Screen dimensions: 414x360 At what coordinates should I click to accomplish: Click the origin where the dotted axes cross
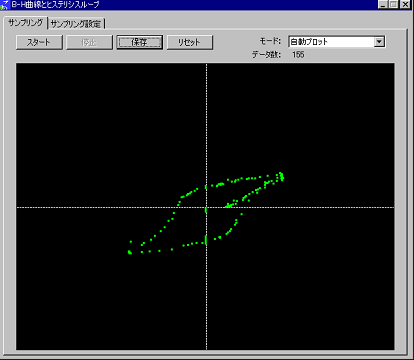[x=206, y=208]
